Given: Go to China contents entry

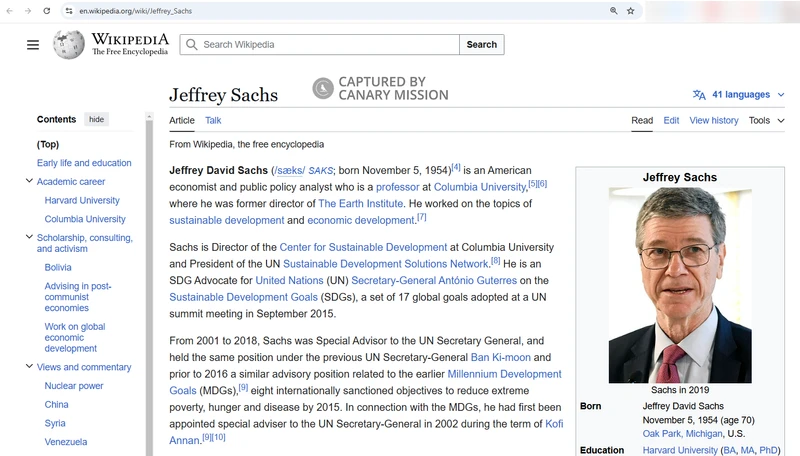Looking at the screenshot, I should coord(57,404).
